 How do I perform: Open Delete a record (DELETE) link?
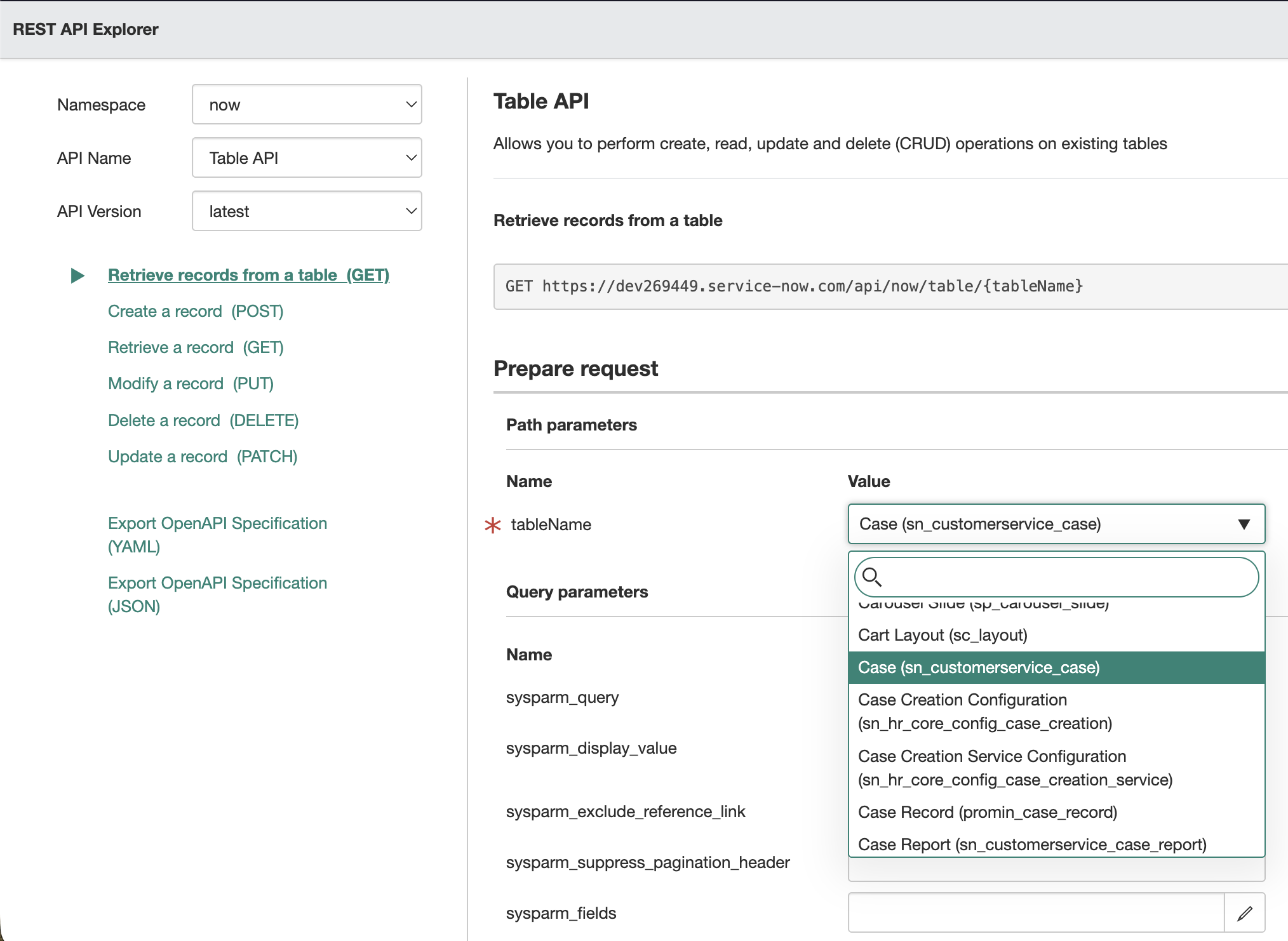tap(203, 420)
